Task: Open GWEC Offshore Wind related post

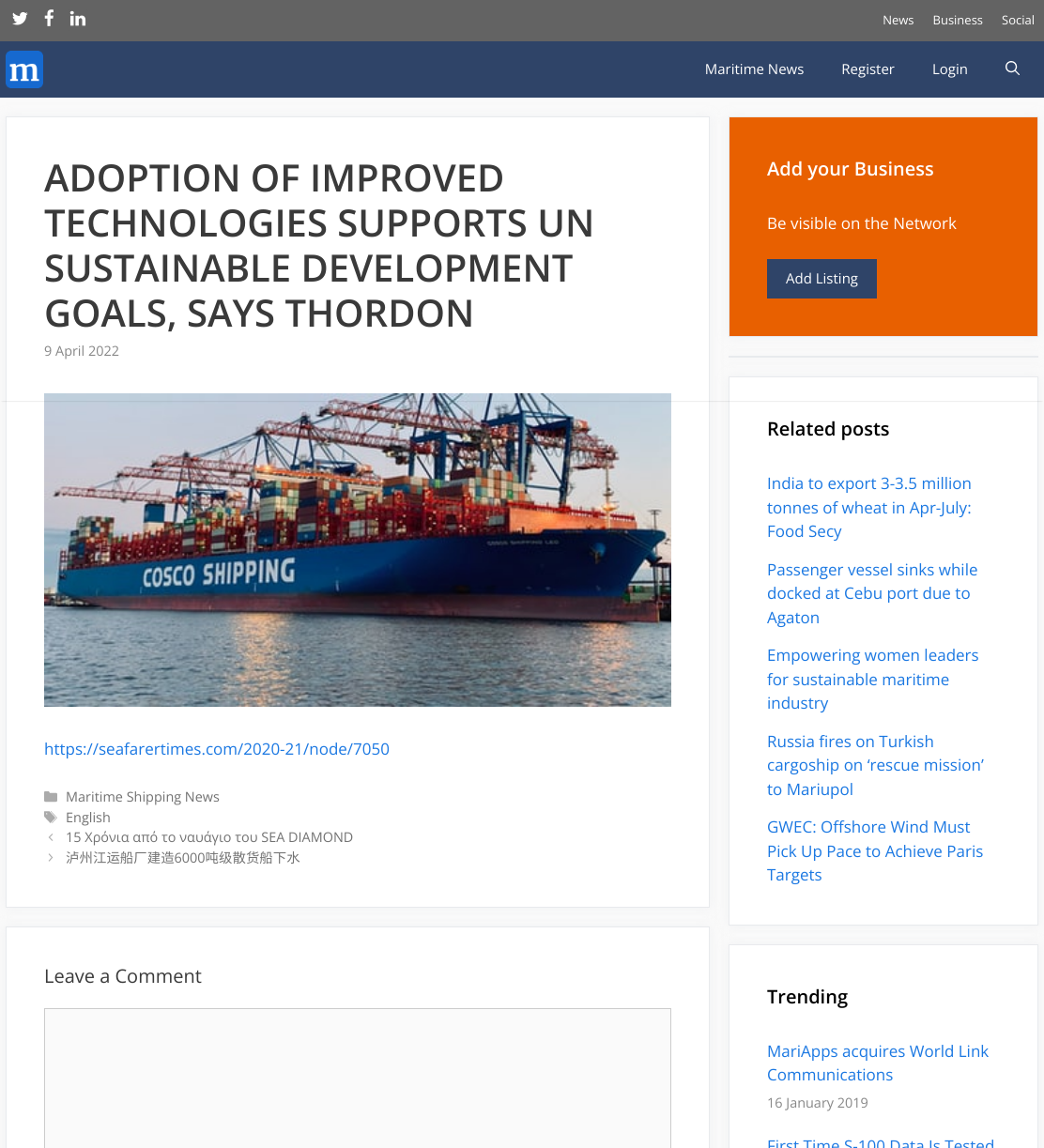Action: tap(875, 850)
